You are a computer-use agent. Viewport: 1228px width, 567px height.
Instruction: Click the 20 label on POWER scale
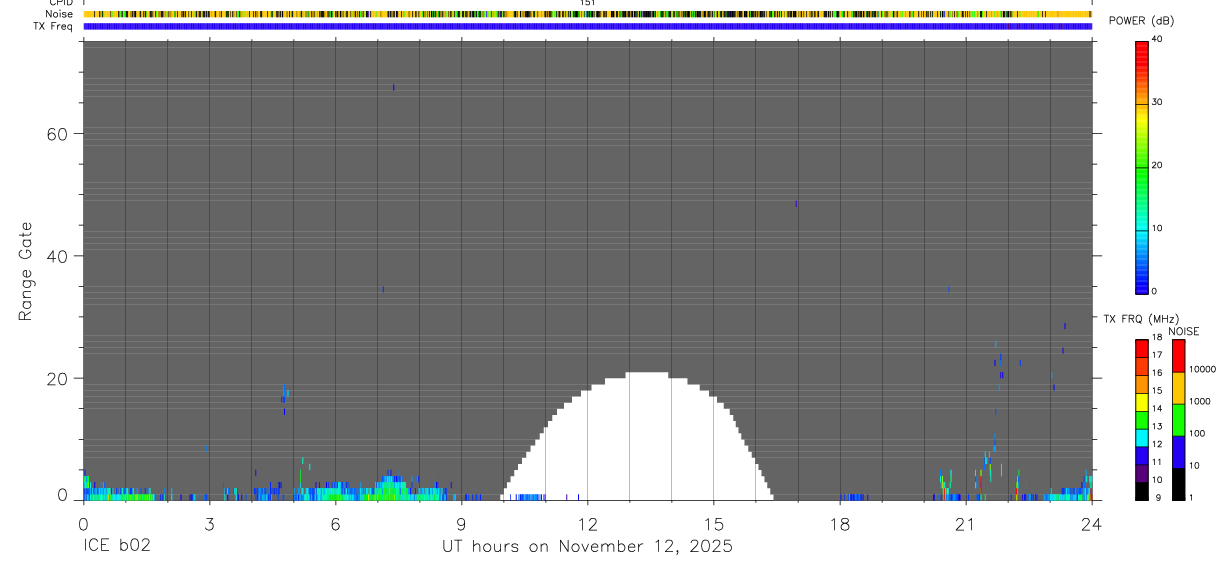coord(1157,166)
